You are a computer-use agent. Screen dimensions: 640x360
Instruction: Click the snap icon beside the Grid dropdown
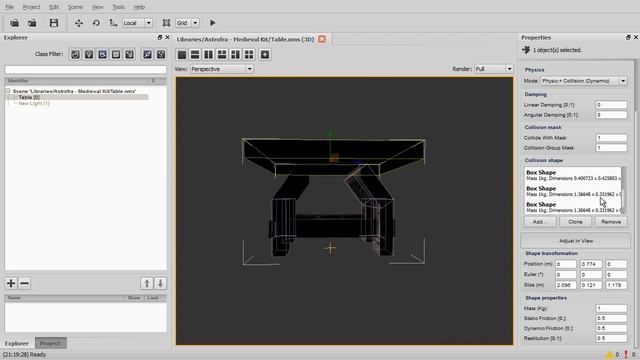pos(166,23)
